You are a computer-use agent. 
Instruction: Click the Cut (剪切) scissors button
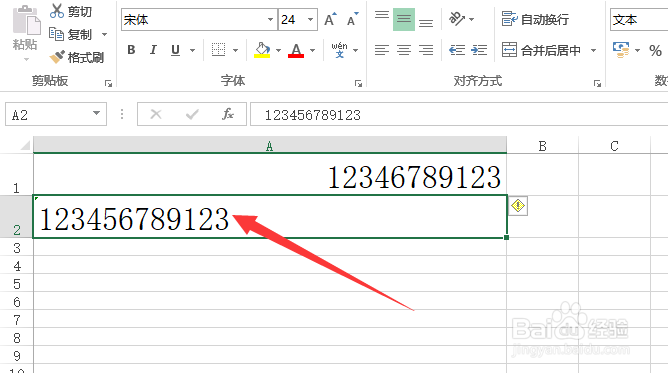click(70, 11)
